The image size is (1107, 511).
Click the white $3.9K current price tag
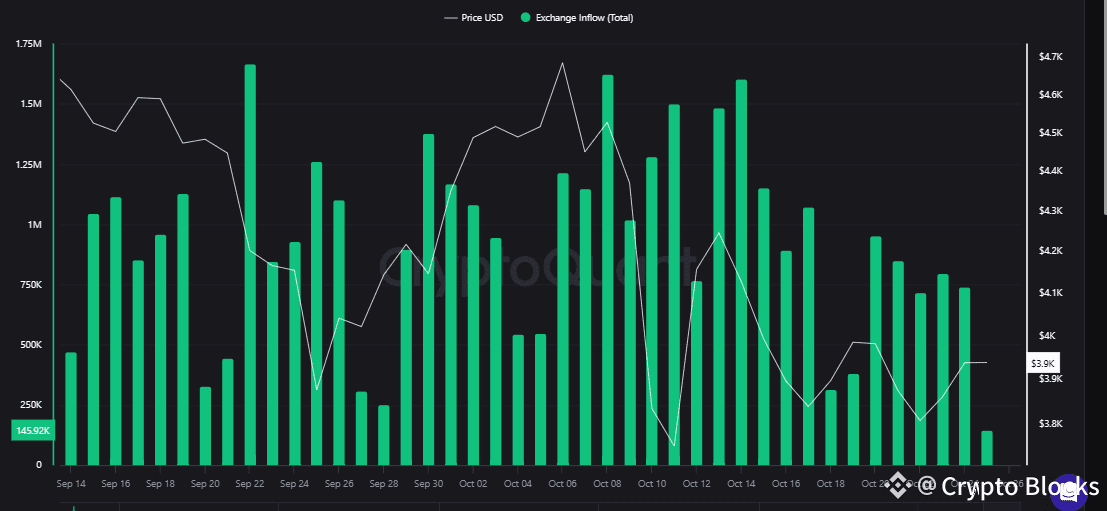(1043, 363)
